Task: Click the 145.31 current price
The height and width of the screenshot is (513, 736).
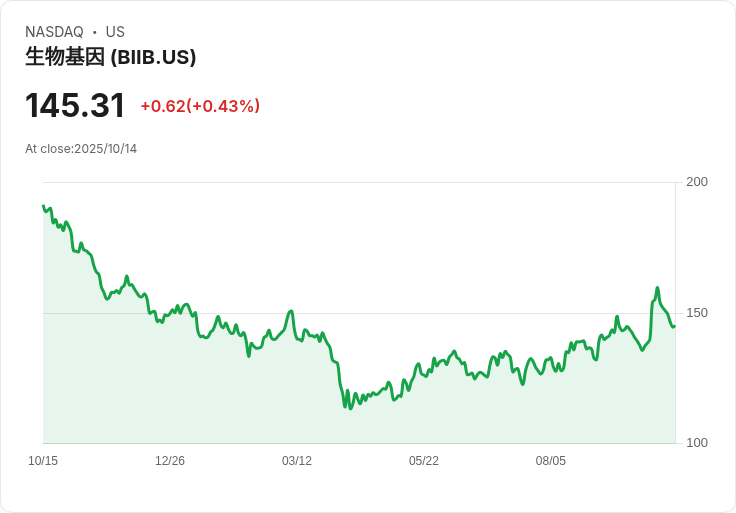Action: (x=75, y=105)
